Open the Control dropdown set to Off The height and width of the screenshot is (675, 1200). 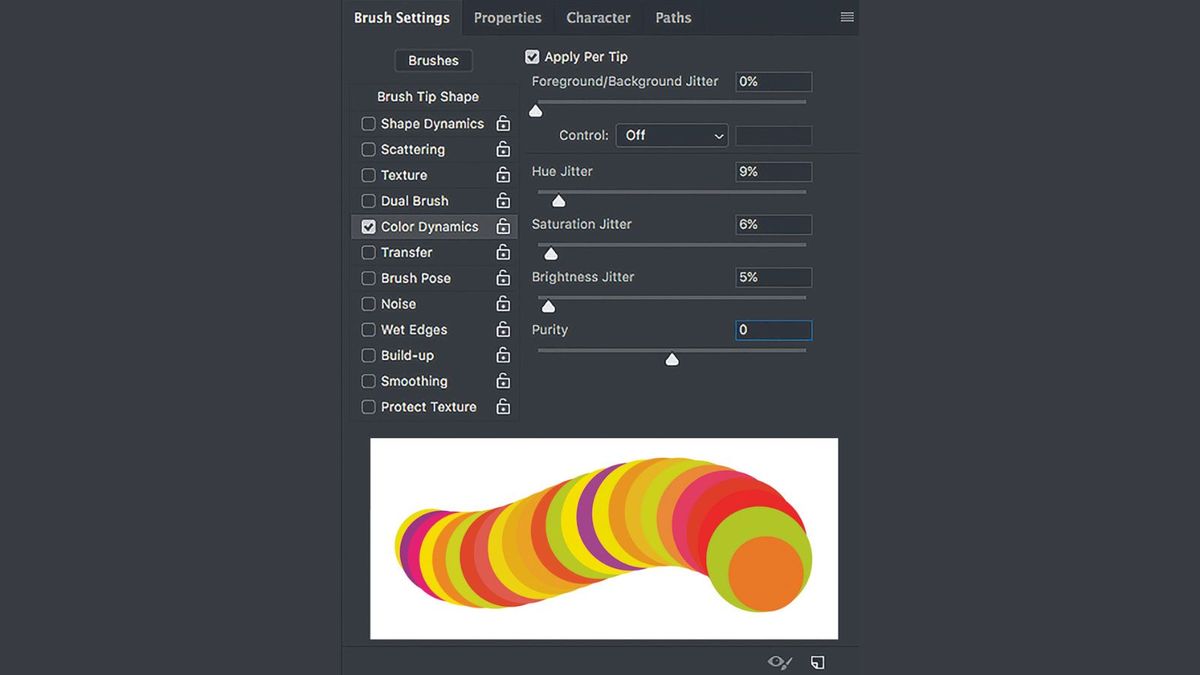[671, 135]
